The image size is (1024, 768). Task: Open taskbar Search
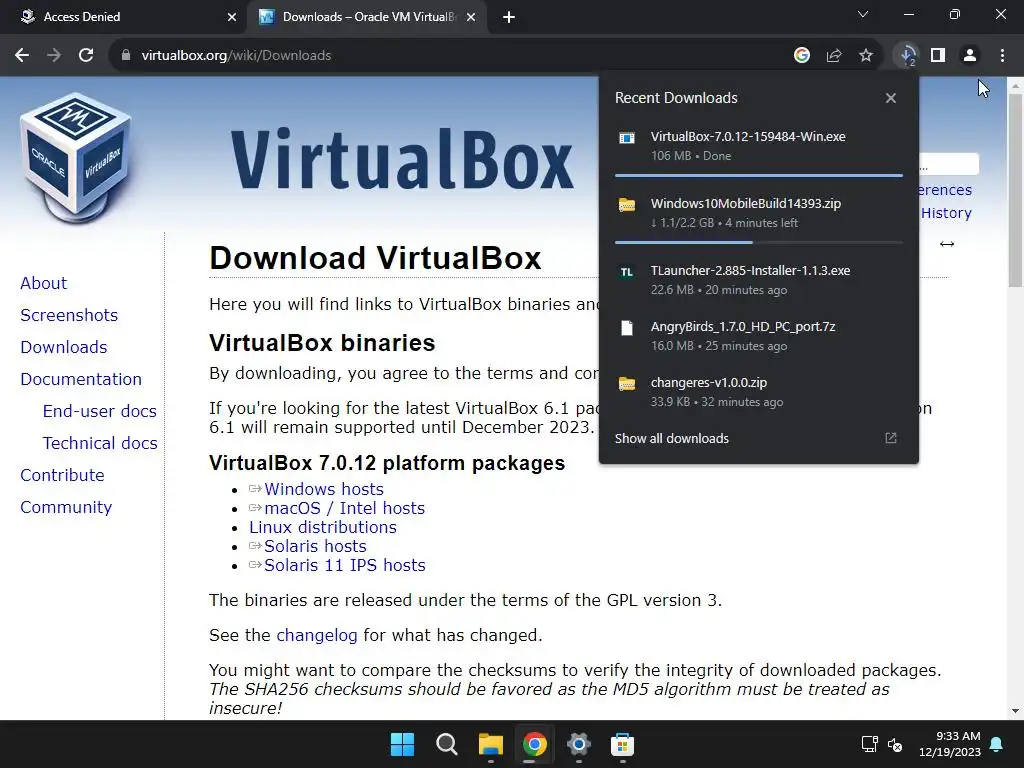(447, 744)
